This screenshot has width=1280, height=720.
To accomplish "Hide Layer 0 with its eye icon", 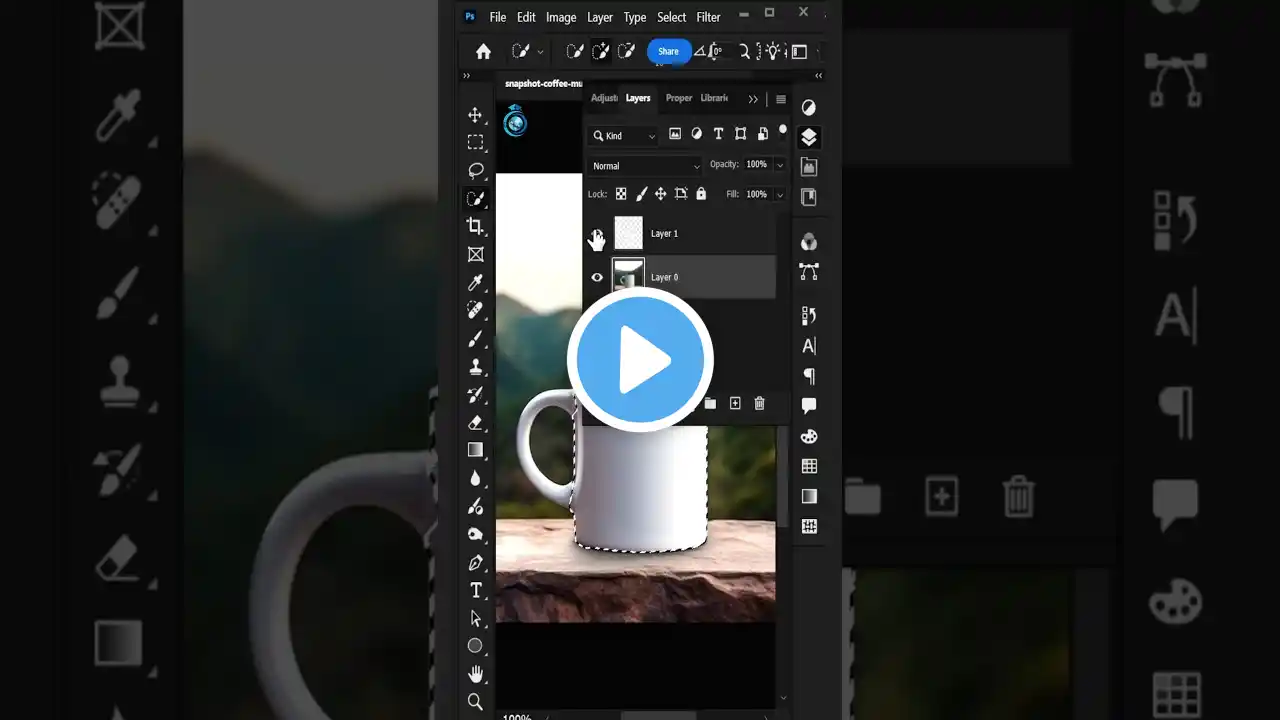I will tap(597, 278).
